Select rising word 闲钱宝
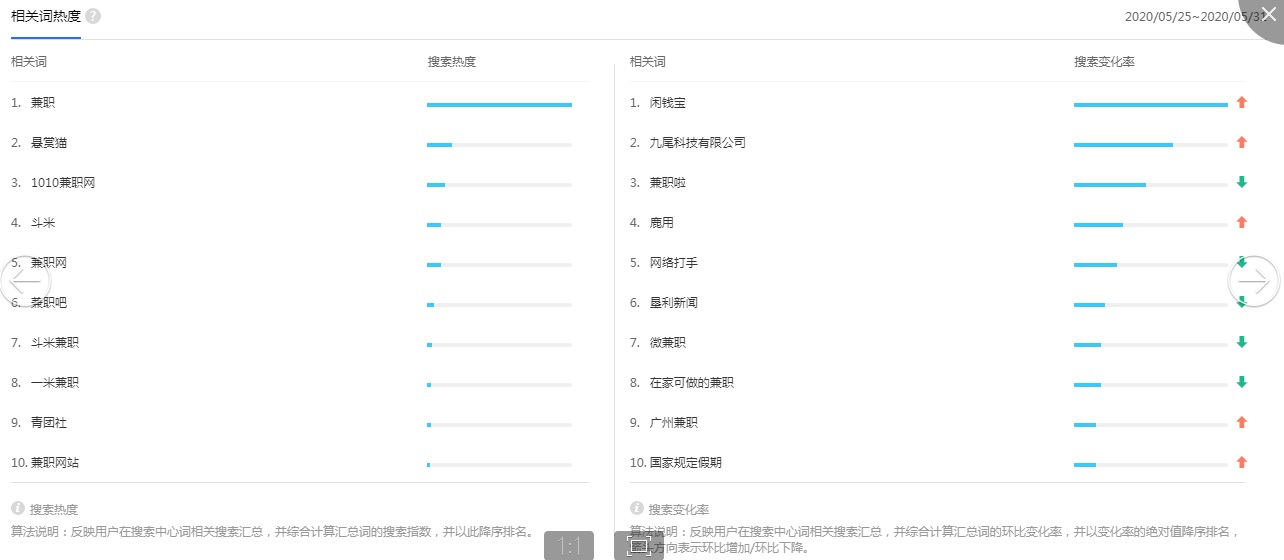The image size is (1284, 560). [x=668, y=103]
